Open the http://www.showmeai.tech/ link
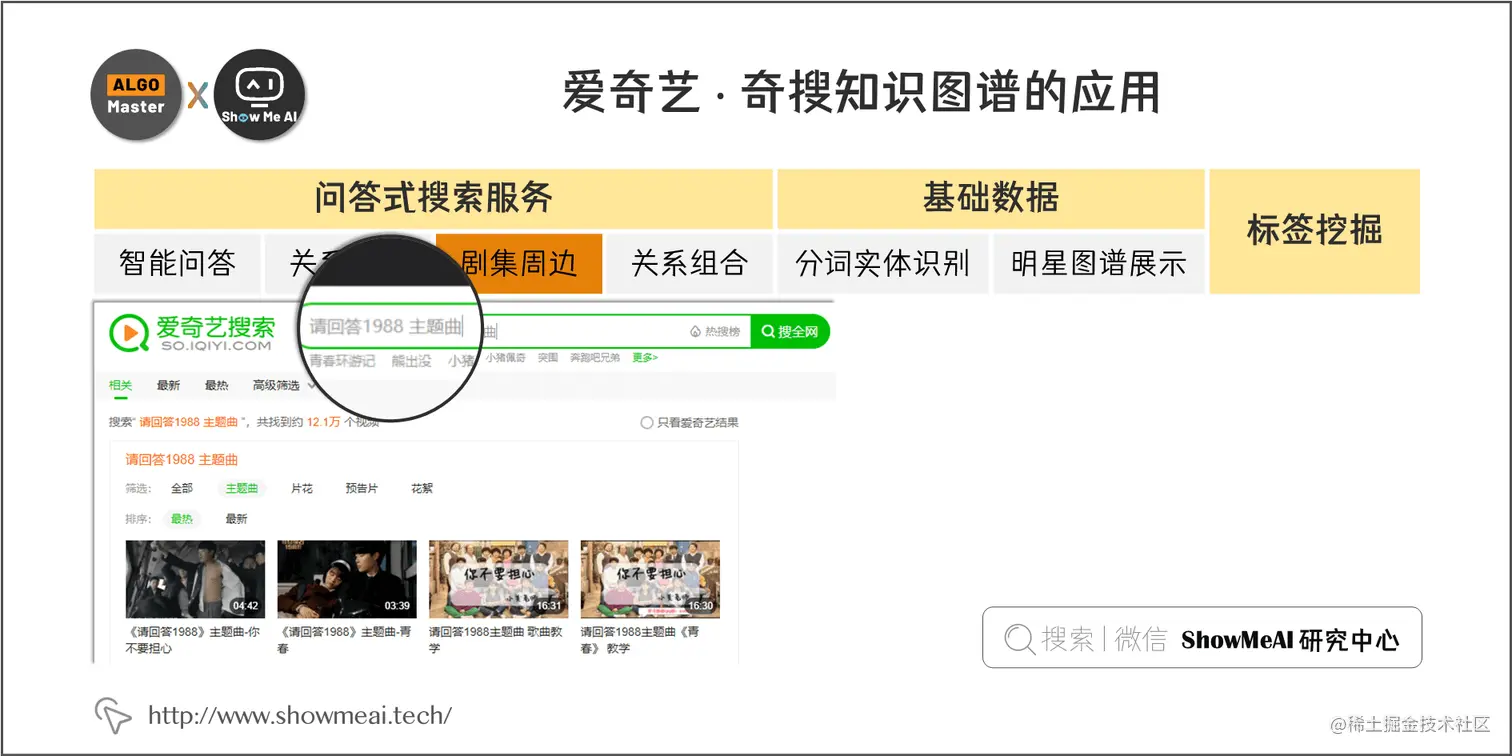 pyautogui.click(x=299, y=714)
